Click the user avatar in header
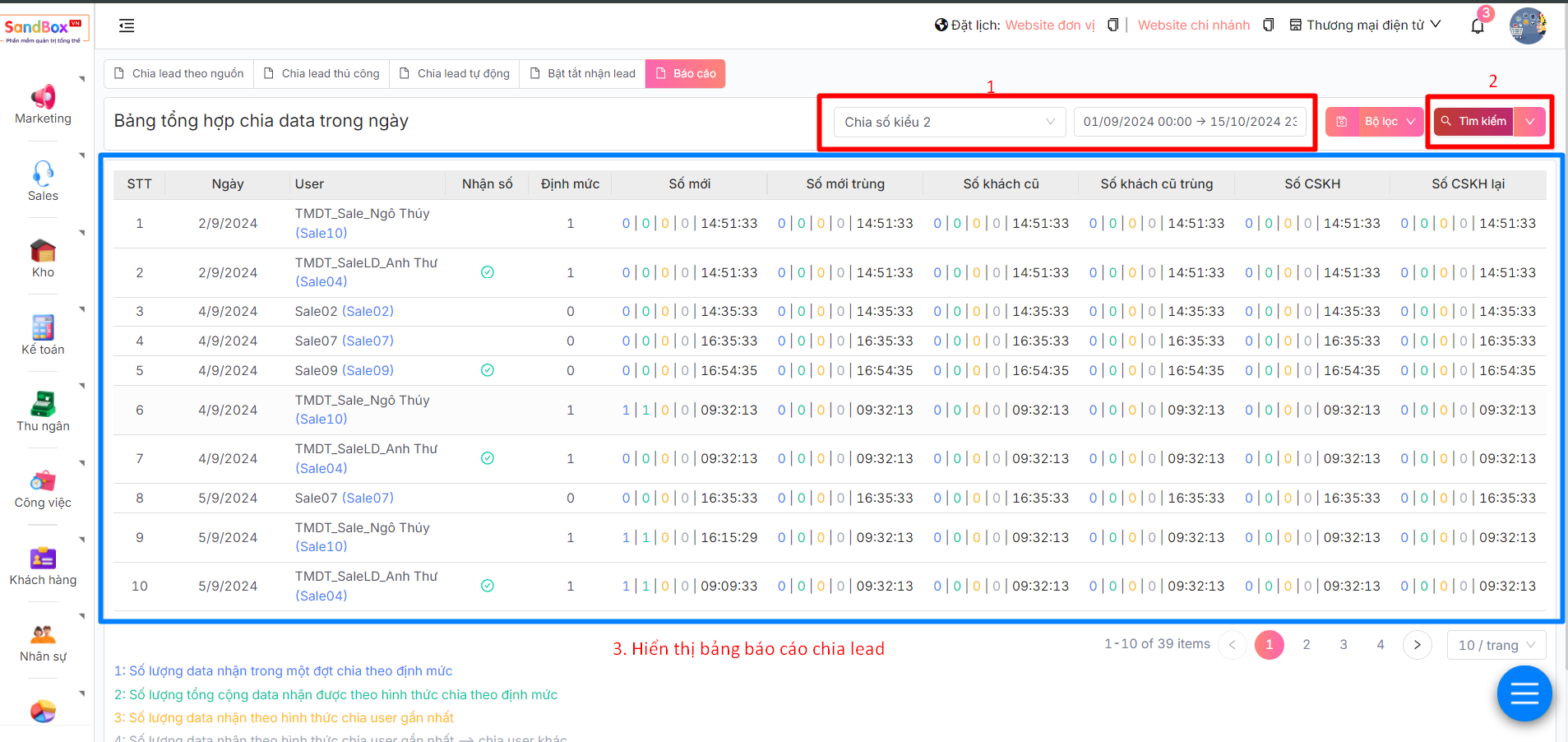The image size is (1568, 742). point(1527,26)
